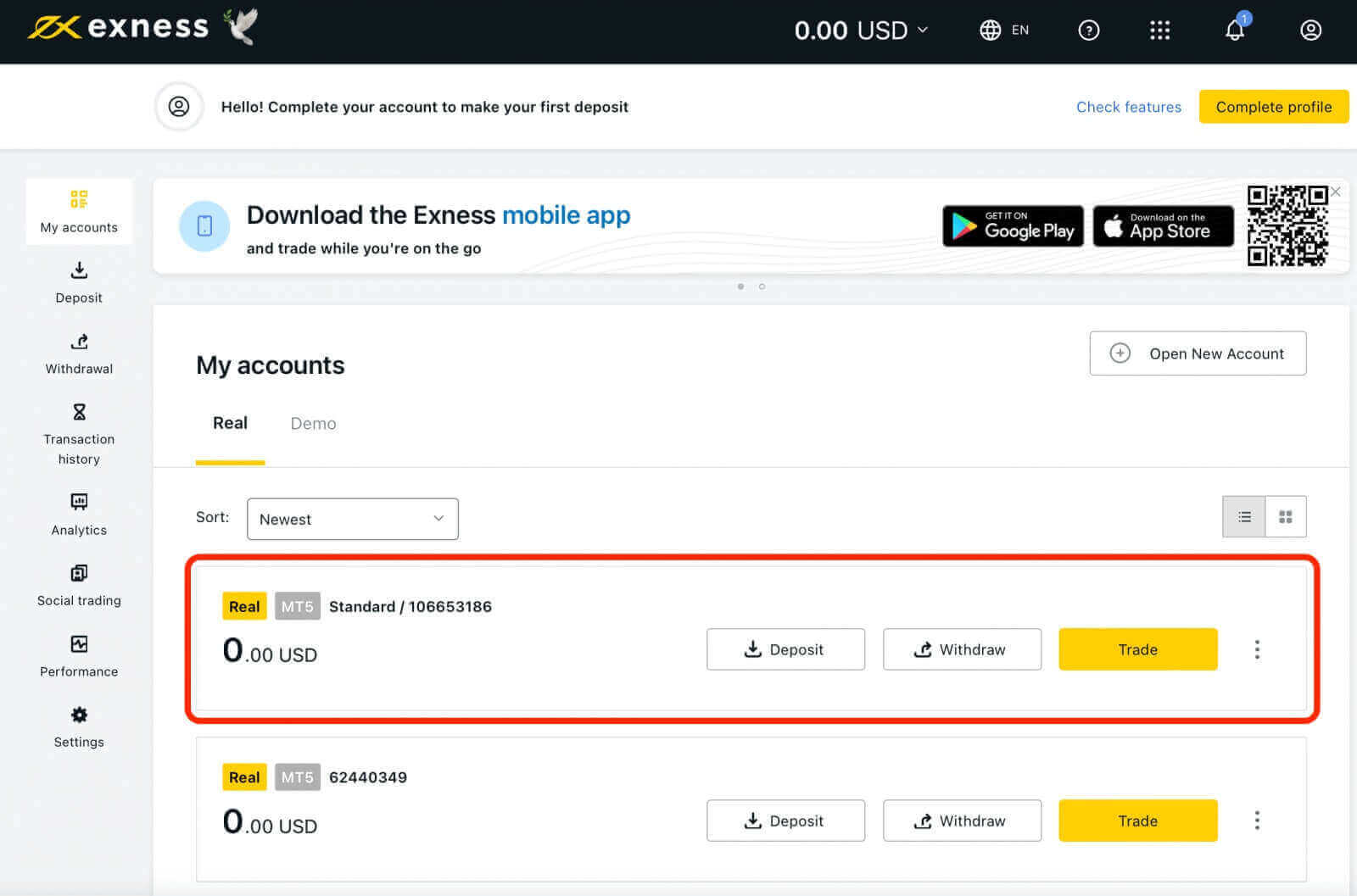Image resolution: width=1357 pixels, height=896 pixels.
Task: Go to Social trading in sidebar
Action: [x=79, y=586]
